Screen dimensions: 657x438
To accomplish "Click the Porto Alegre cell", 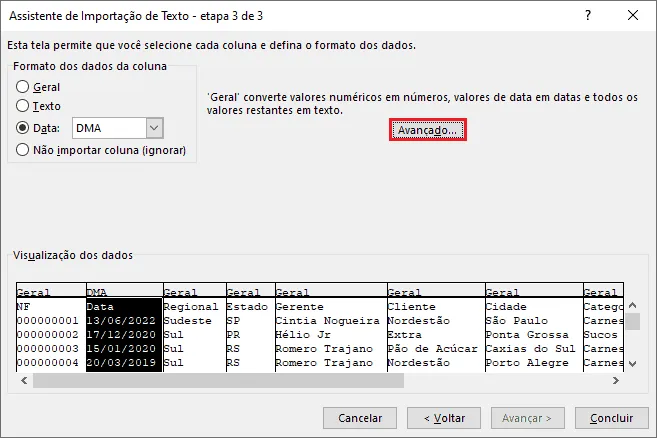I will (527, 363).
